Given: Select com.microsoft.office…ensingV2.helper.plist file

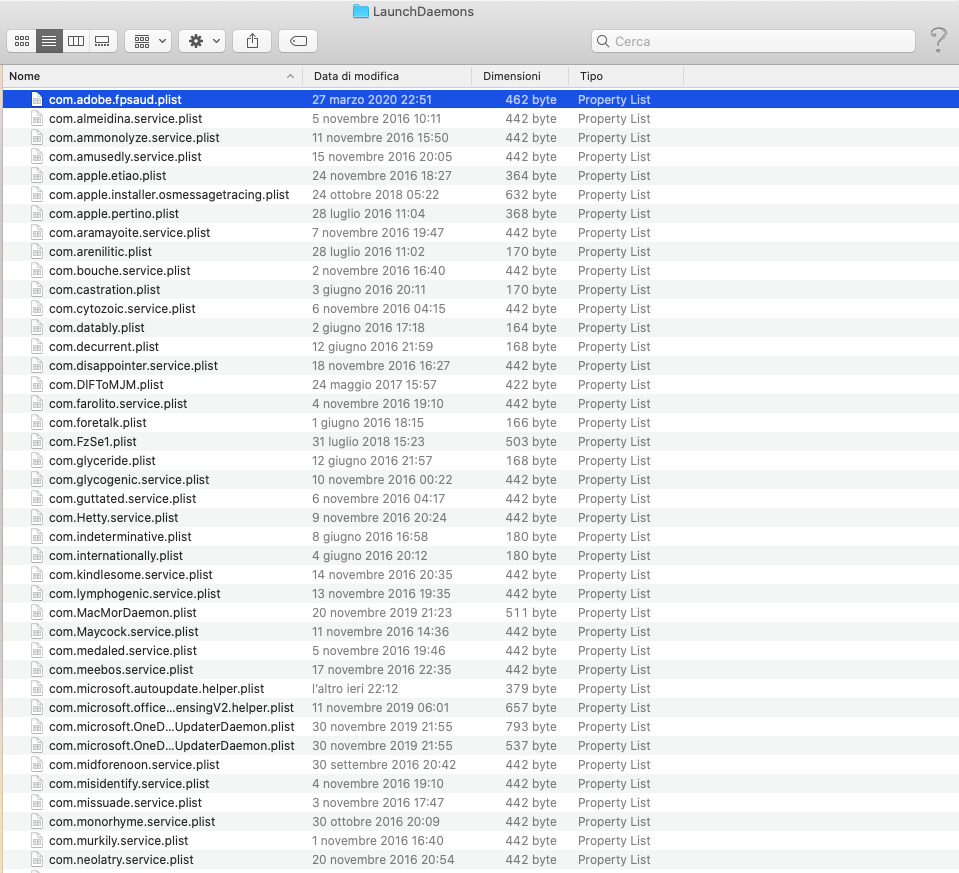Looking at the screenshot, I should pyautogui.click(x=171, y=707).
